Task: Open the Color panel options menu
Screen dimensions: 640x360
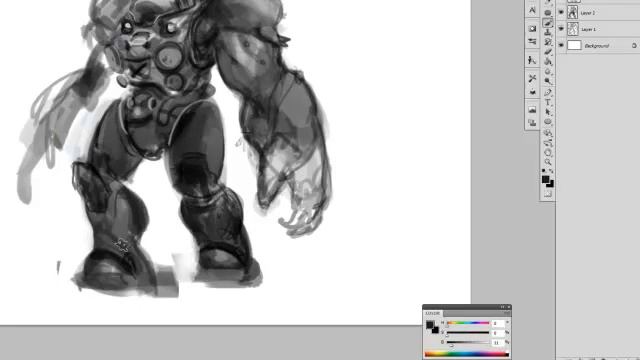Action: 507,313
